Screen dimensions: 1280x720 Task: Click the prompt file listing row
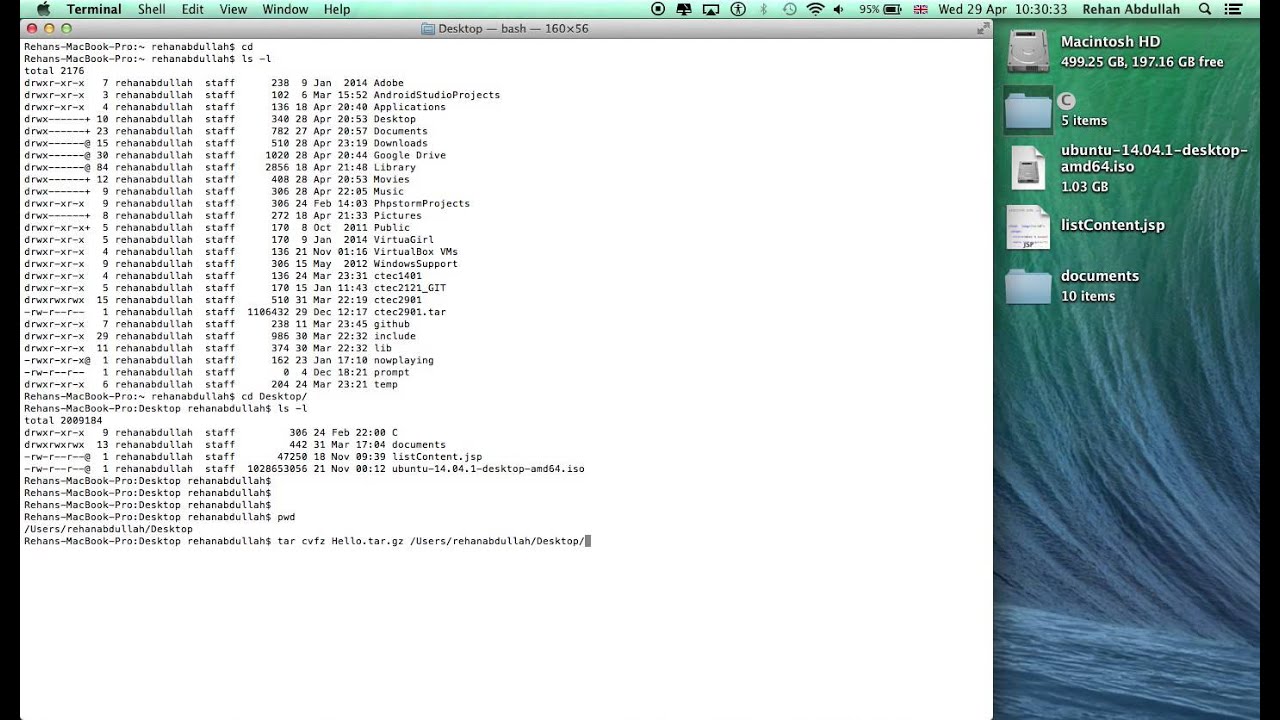pos(217,372)
